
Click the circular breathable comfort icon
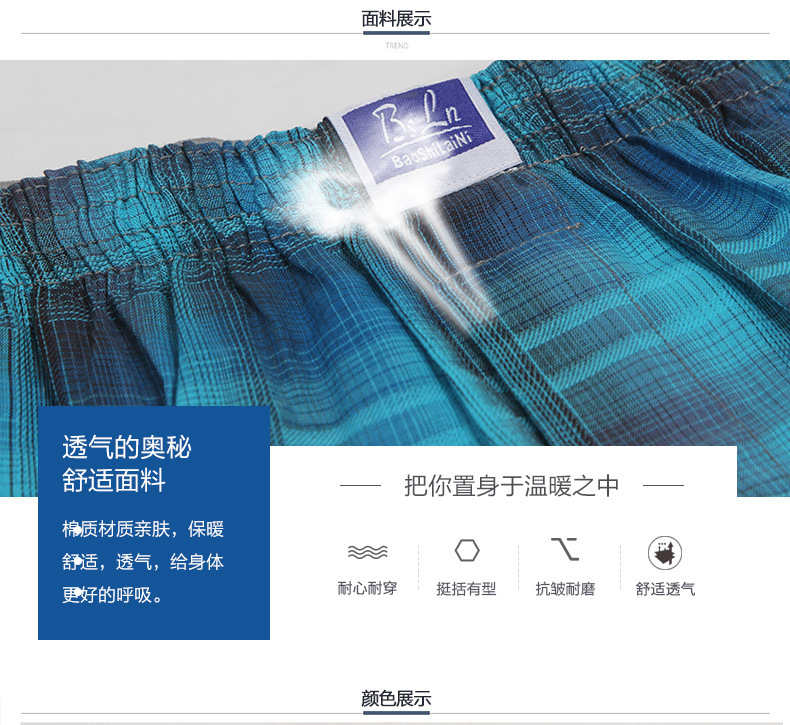[x=665, y=552]
